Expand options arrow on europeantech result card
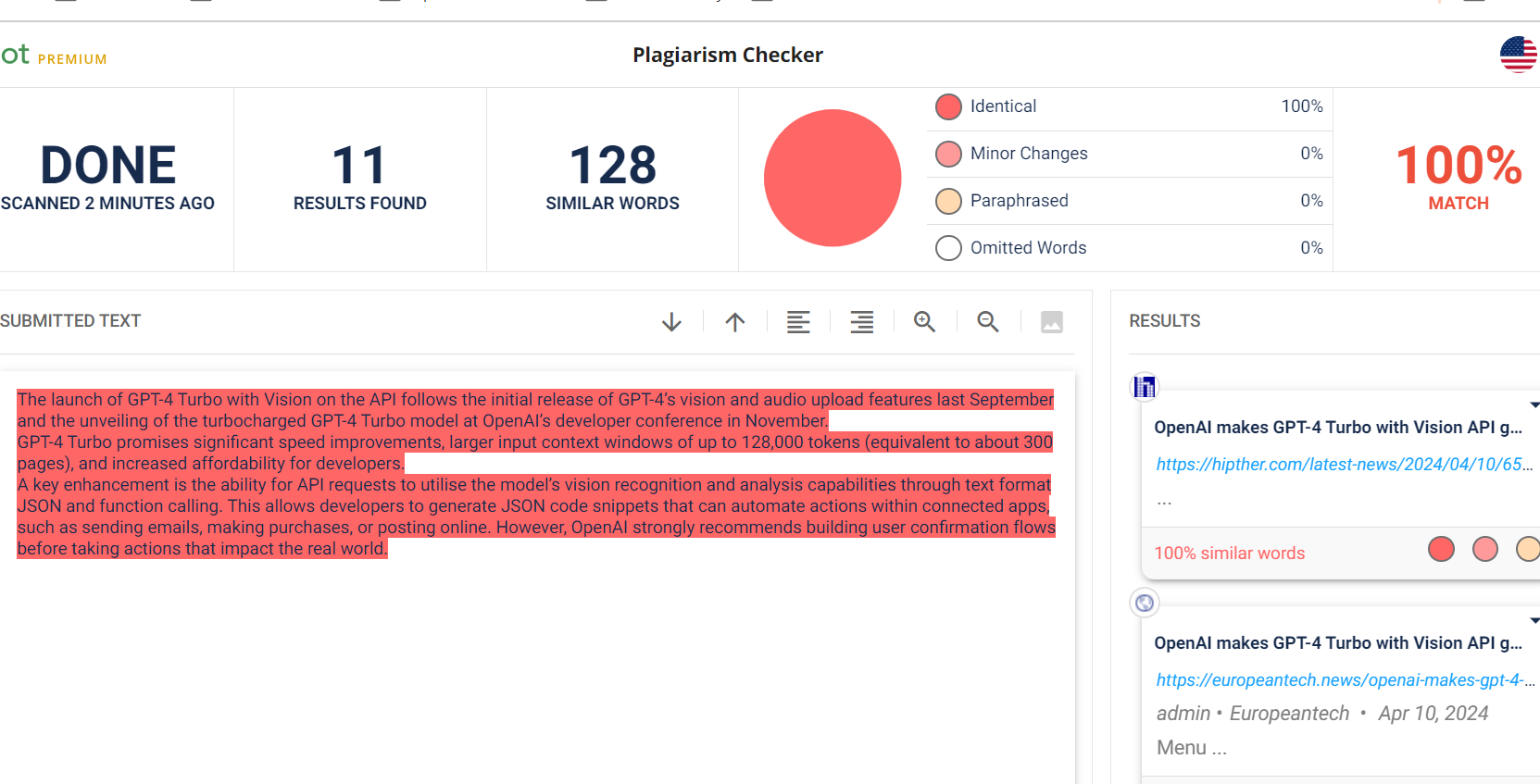1540x784 pixels. coord(1534,621)
